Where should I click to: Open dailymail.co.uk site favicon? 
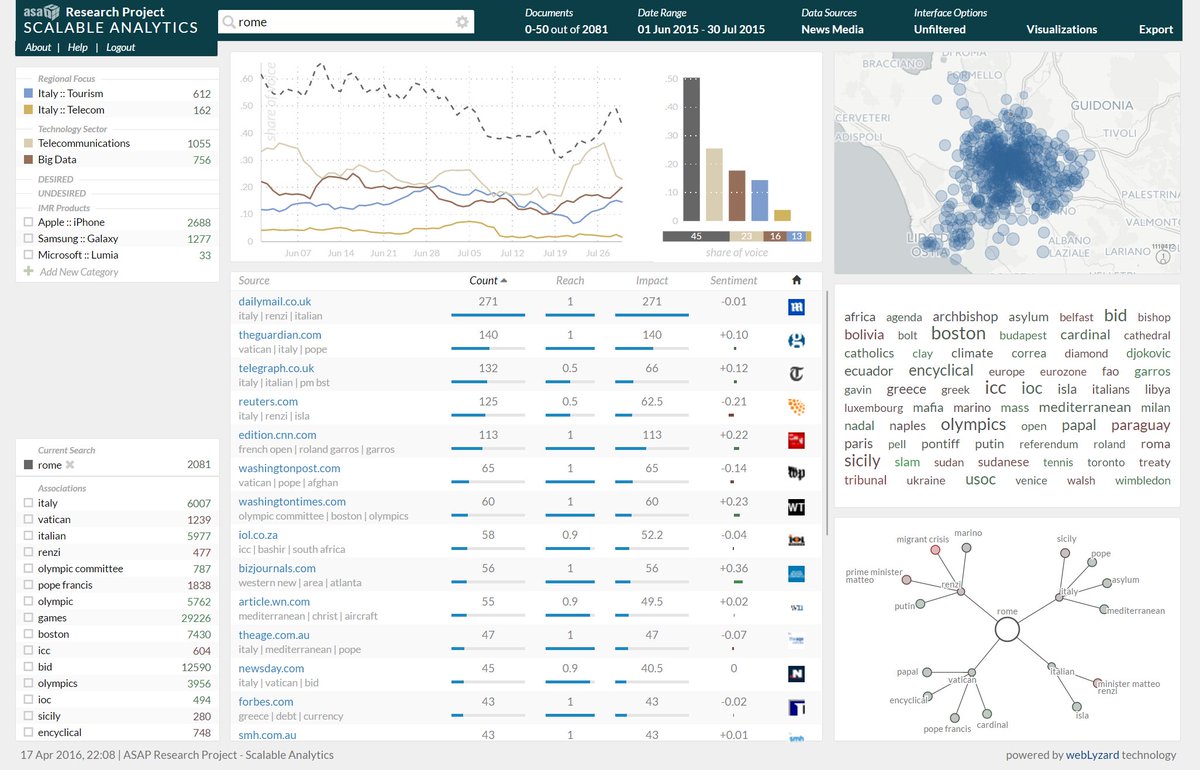796,308
